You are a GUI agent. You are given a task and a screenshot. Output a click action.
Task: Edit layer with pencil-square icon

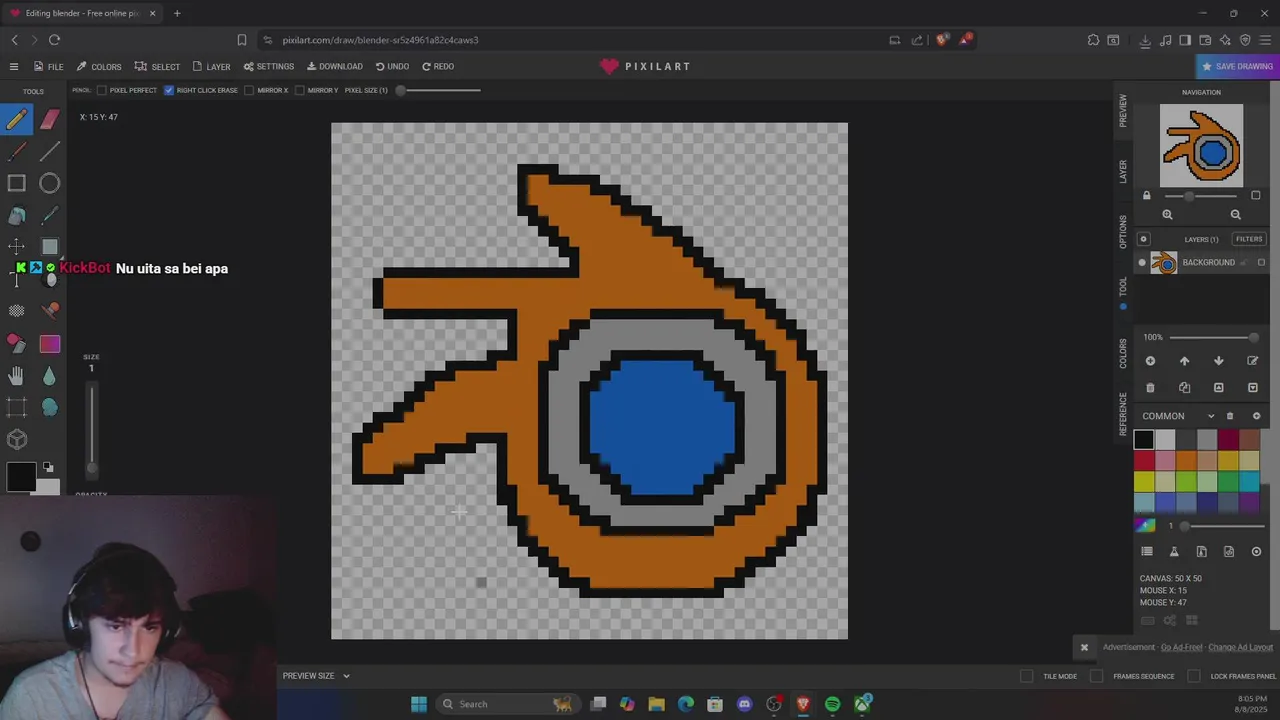point(1252,361)
